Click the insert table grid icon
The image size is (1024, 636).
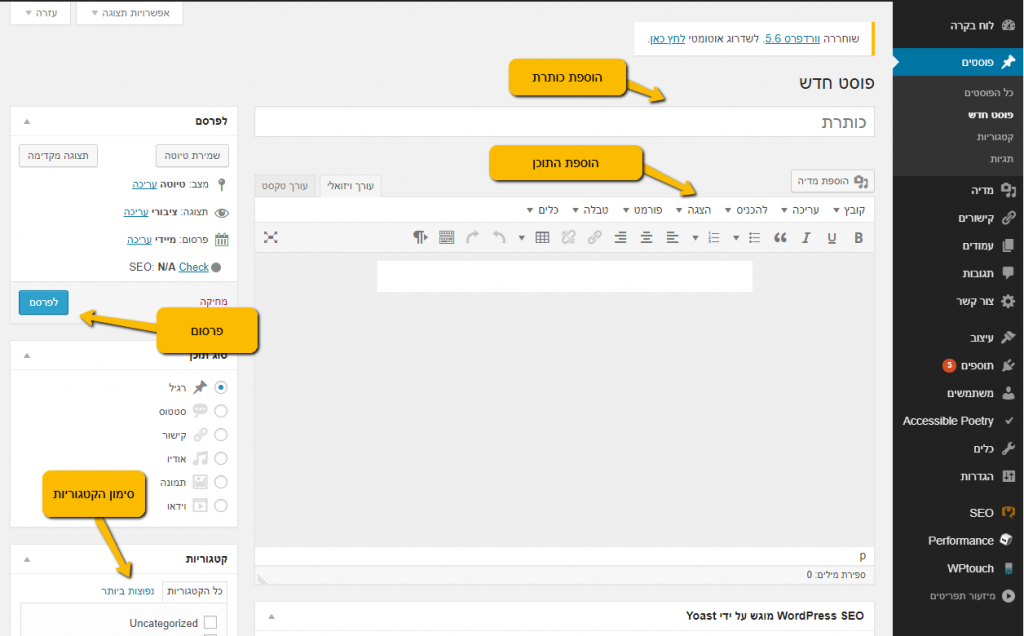tap(542, 237)
